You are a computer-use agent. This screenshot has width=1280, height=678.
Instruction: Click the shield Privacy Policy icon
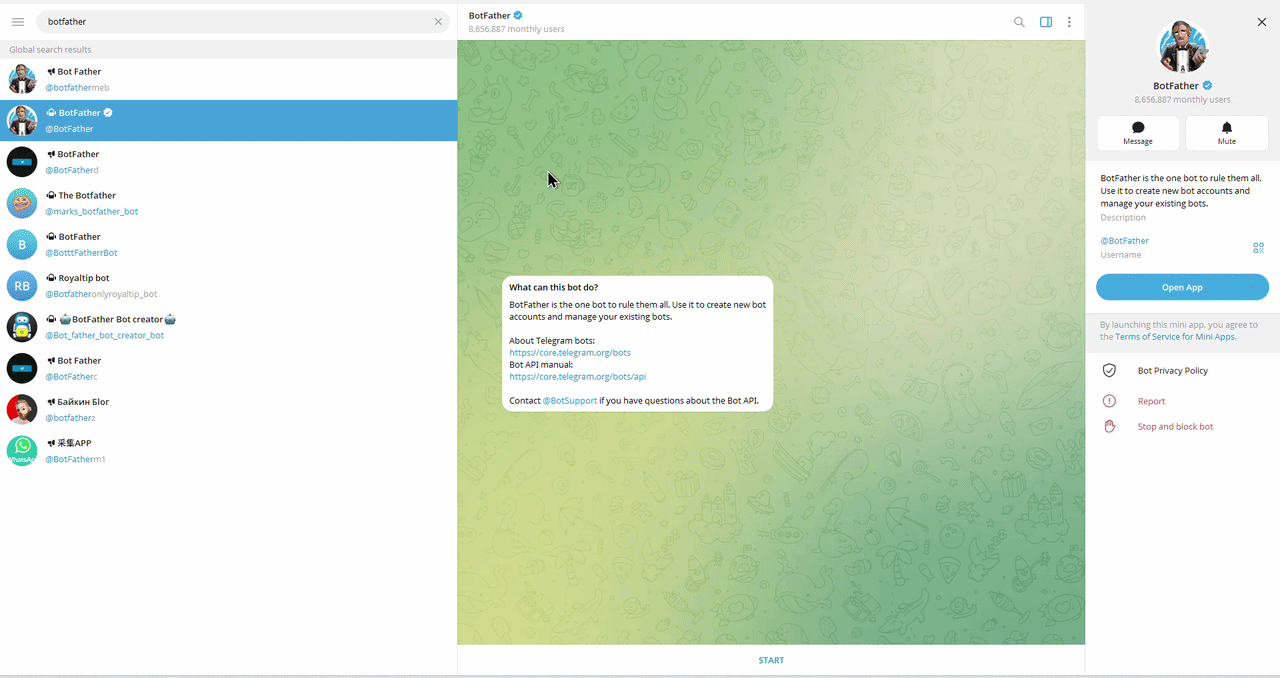tap(1109, 371)
